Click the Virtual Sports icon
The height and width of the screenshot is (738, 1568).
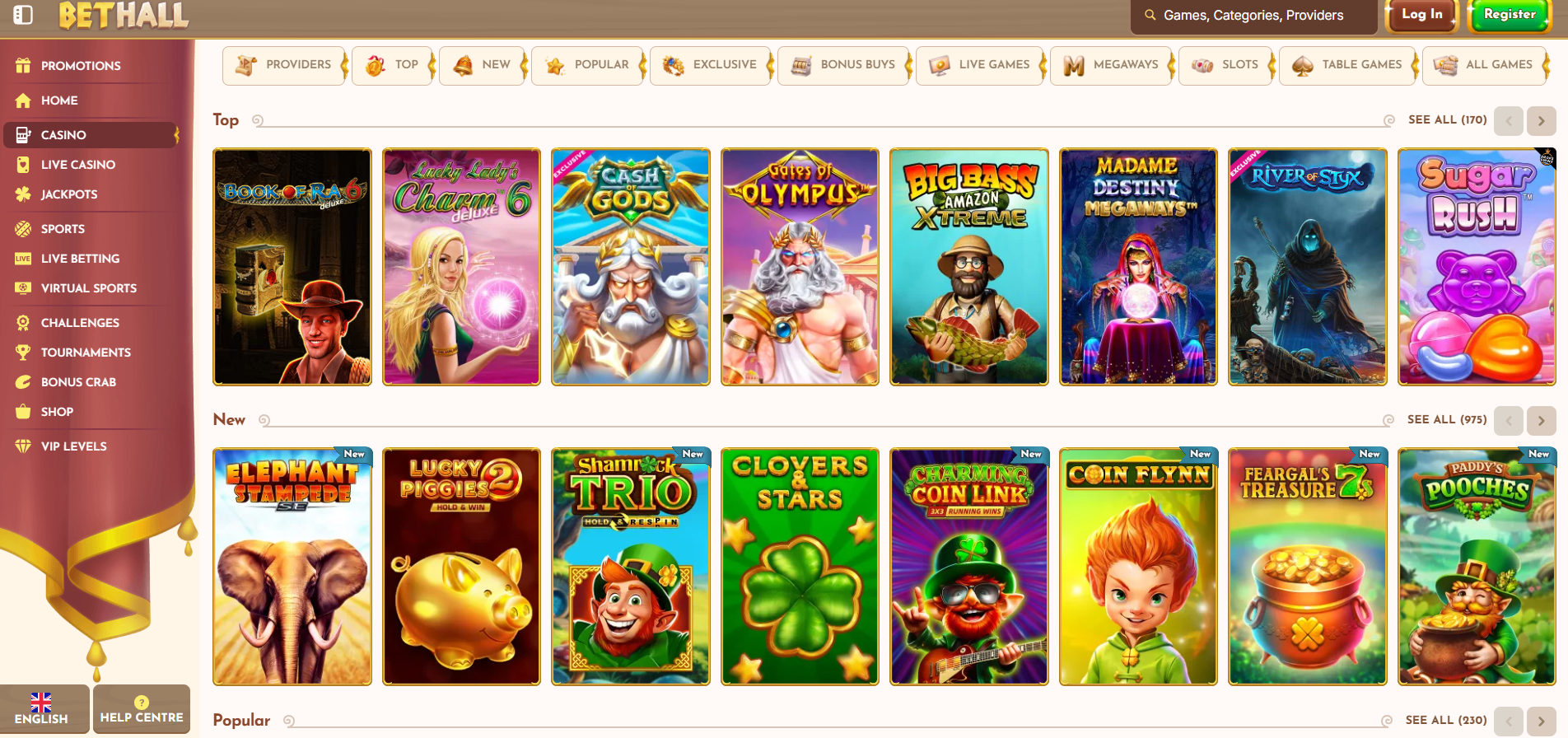coord(23,288)
